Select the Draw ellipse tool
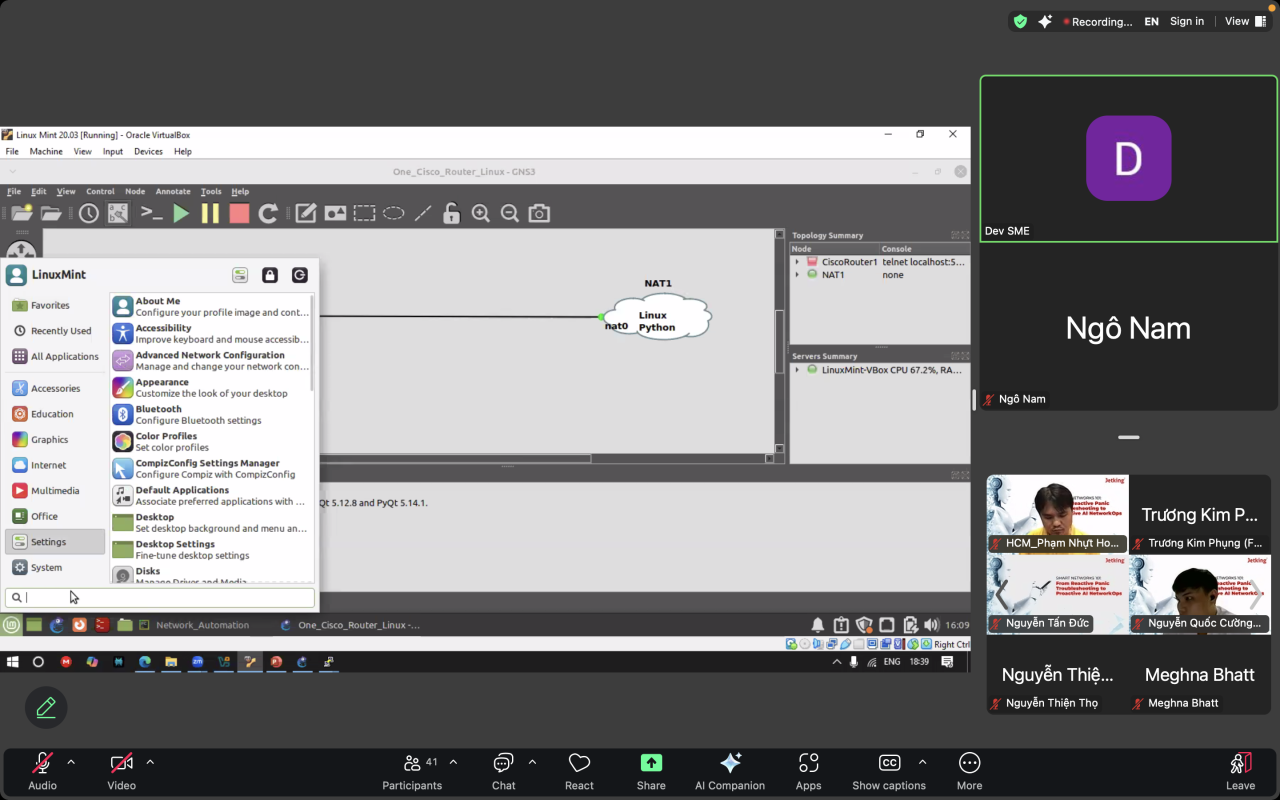 [x=394, y=213]
